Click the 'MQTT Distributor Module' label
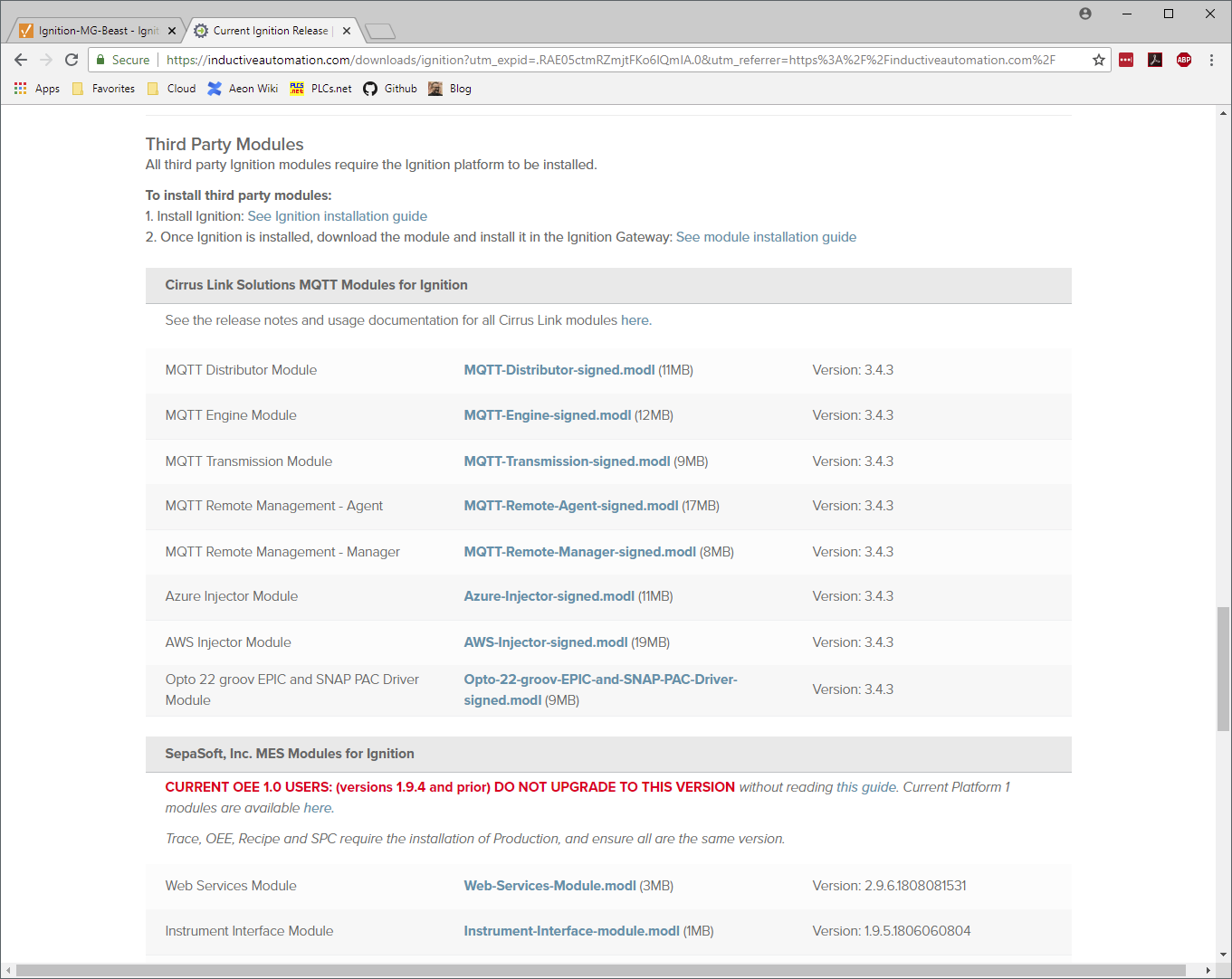 pyautogui.click(x=241, y=370)
